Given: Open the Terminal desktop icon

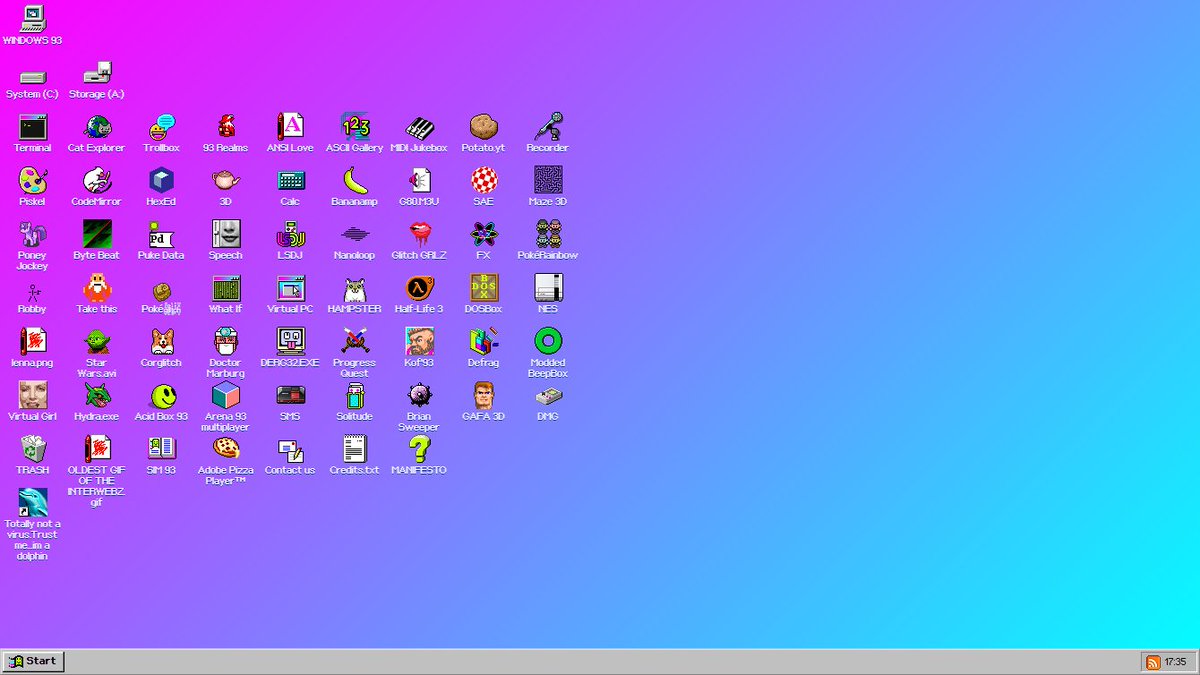Looking at the screenshot, I should 33,127.
